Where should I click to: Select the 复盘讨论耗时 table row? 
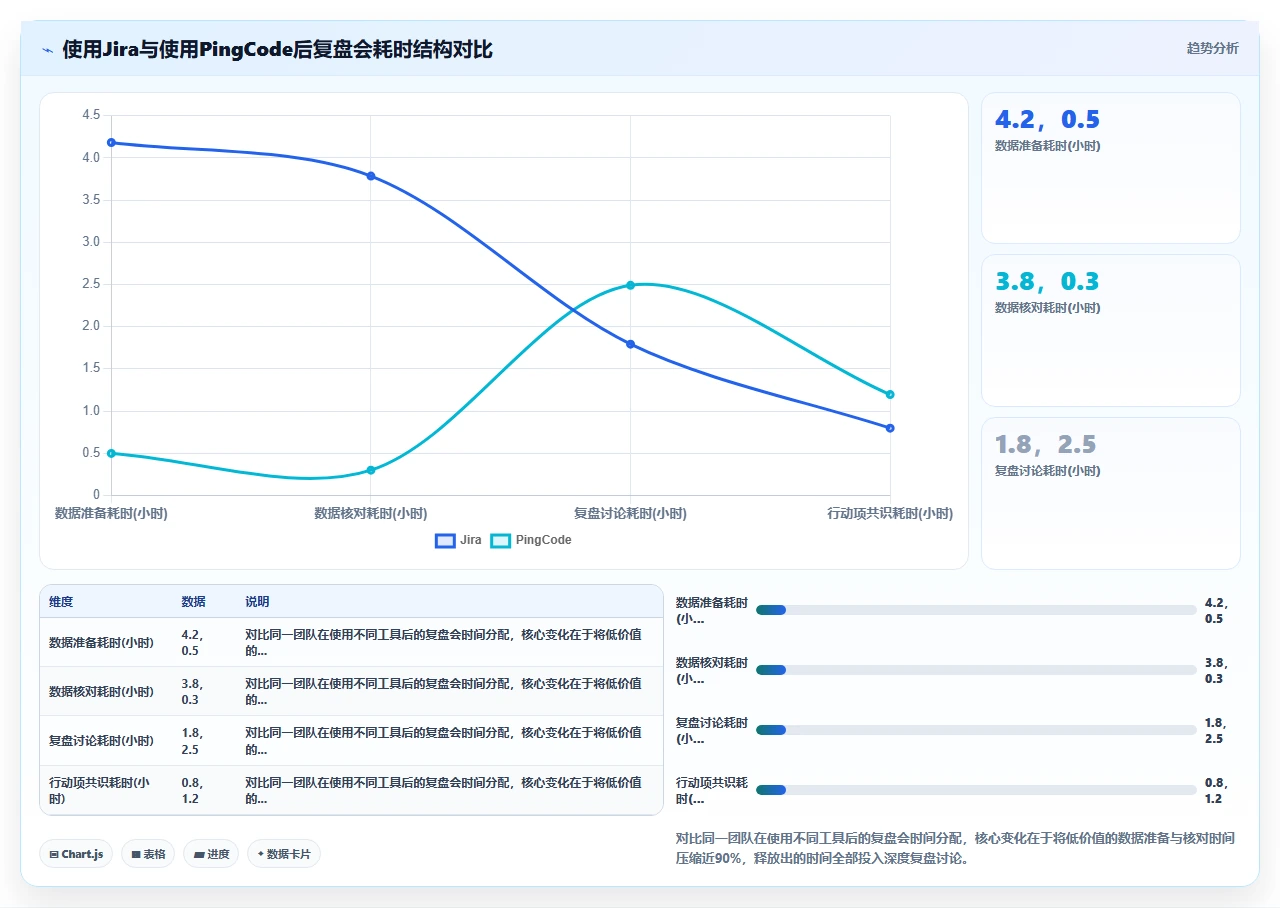(x=351, y=741)
